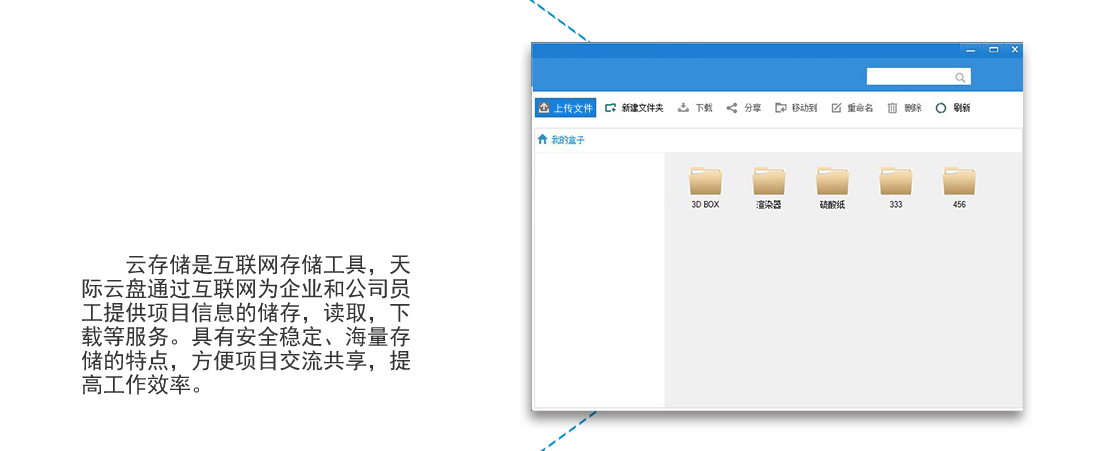Maximize the cloud disk window
1100x451 pixels.
click(993, 50)
